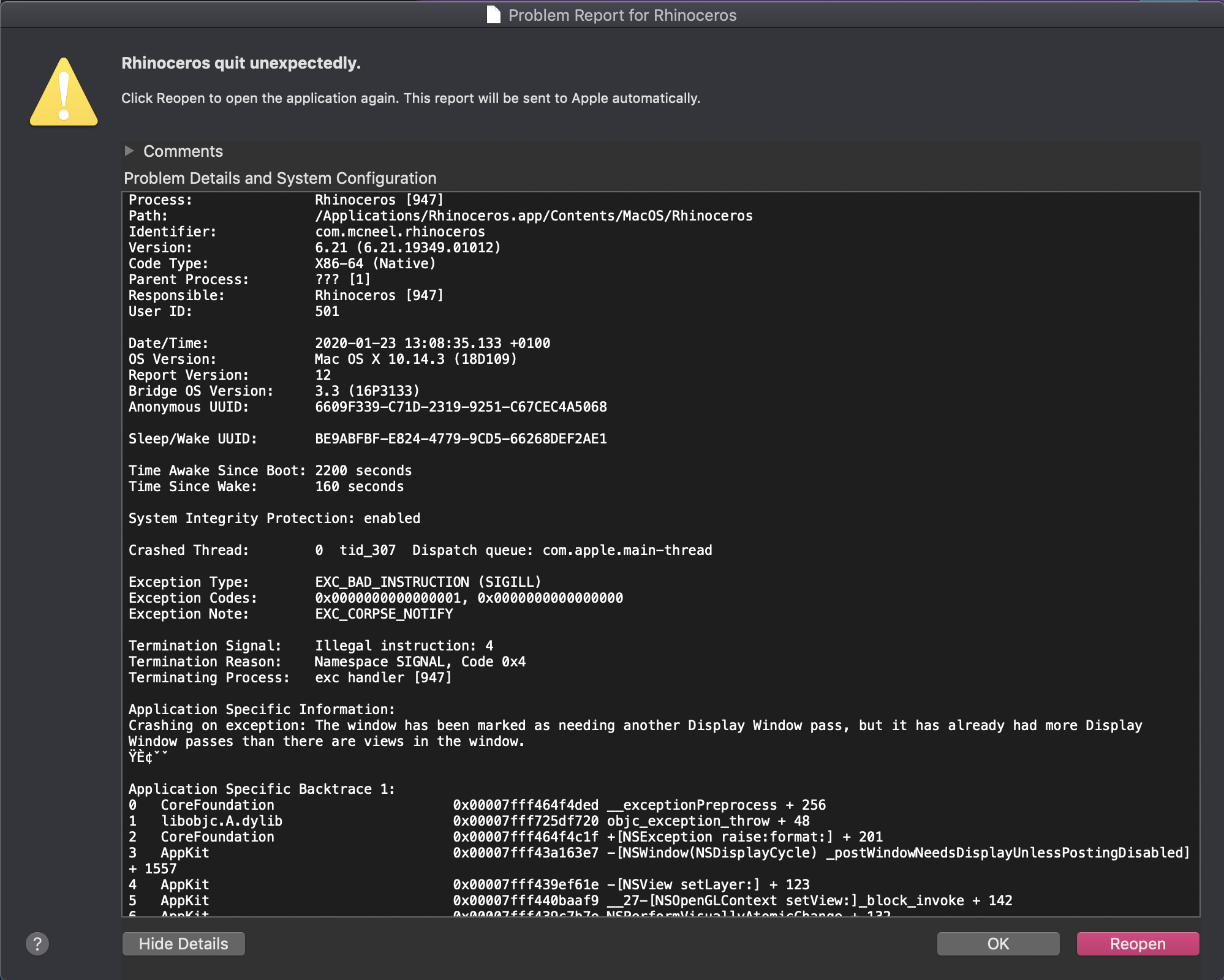Click the yellow warning triangle icon

(64, 93)
